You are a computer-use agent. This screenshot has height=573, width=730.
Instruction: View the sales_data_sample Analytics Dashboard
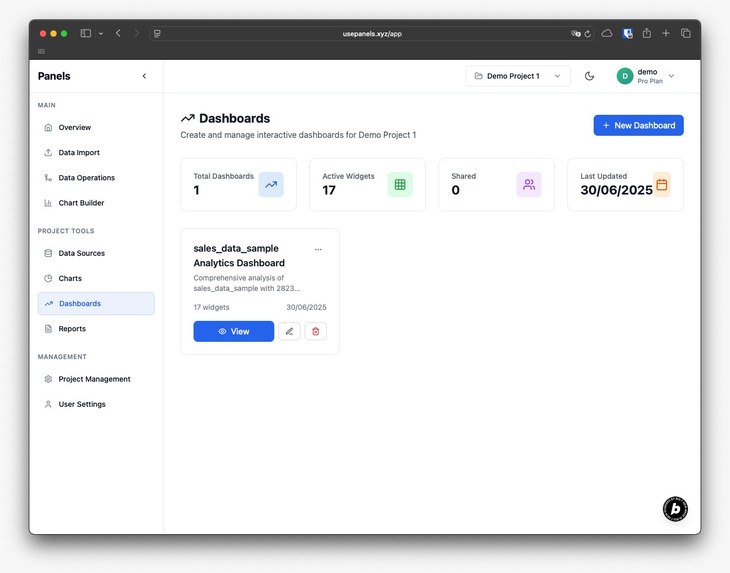pos(234,331)
